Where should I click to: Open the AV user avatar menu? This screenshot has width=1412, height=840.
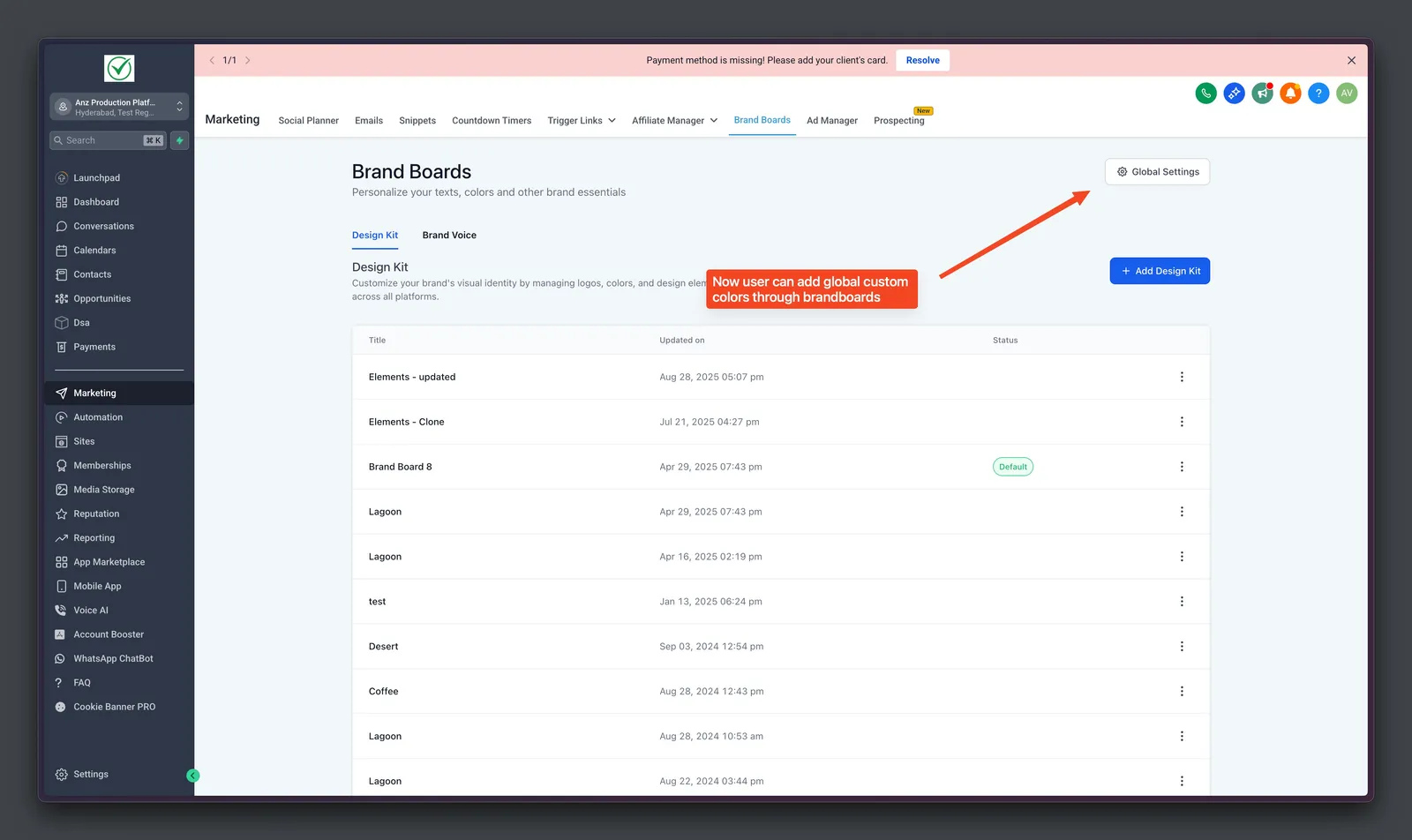pyautogui.click(x=1347, y=93)
